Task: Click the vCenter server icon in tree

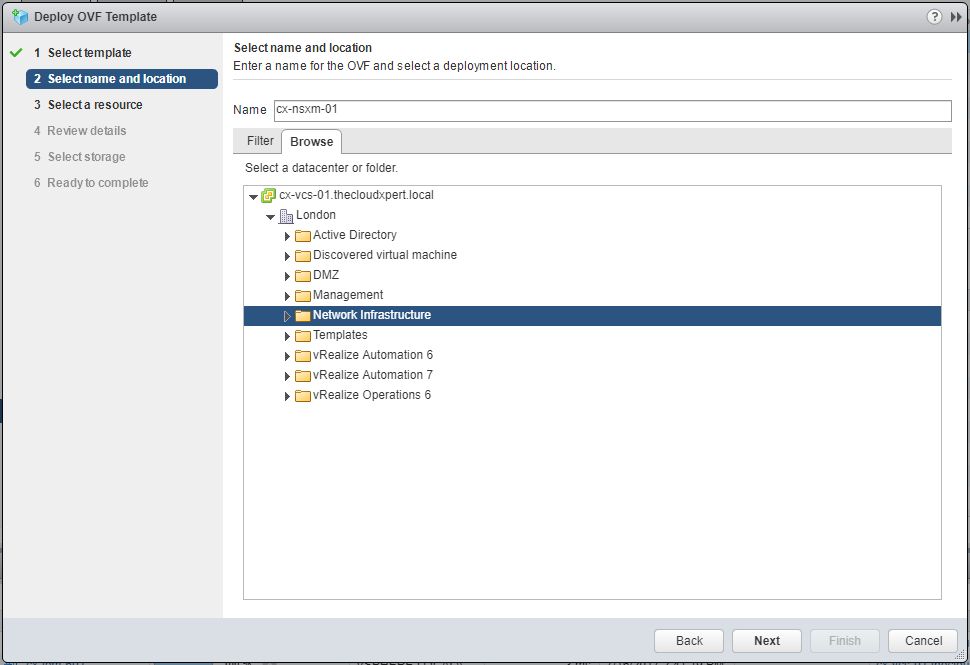Action: coord(268,196)
